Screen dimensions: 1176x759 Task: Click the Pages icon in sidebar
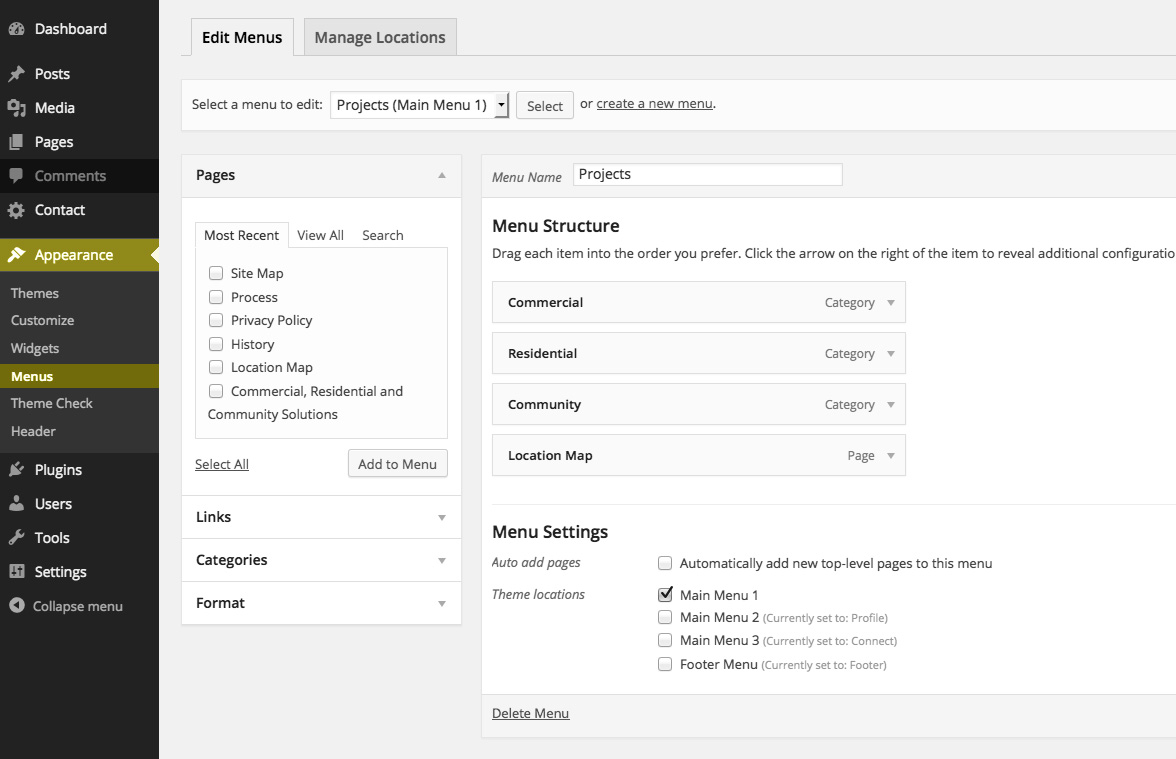pyautogui.click(x=16, y=142)
